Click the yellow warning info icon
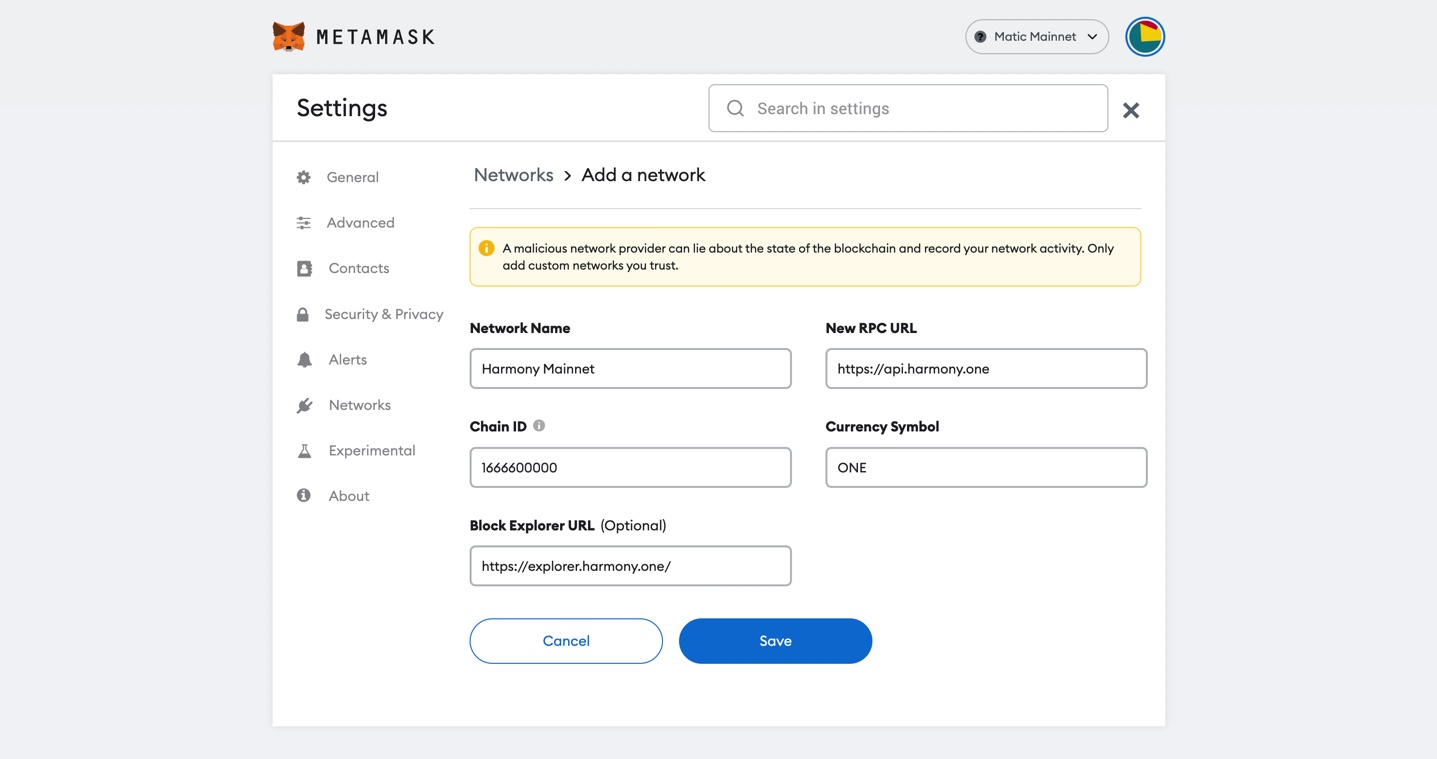The height and width of the screenshot is (759, 1437). tap(486, 248)
